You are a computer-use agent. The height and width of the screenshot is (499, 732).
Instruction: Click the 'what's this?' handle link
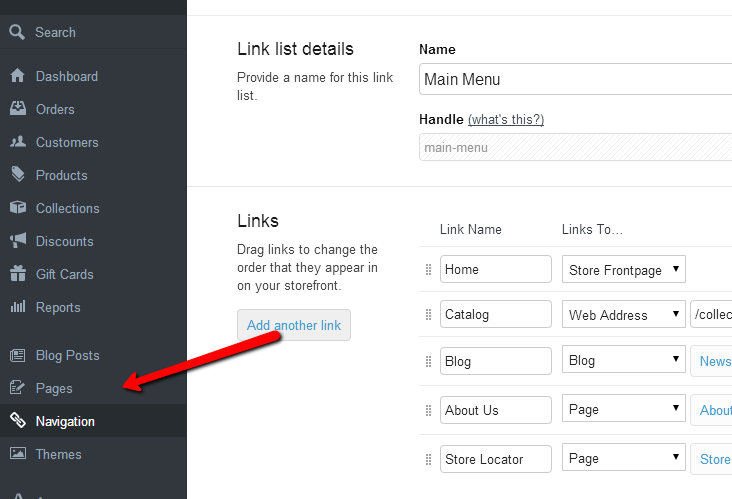pyautogui.click(x=506, y=120)
